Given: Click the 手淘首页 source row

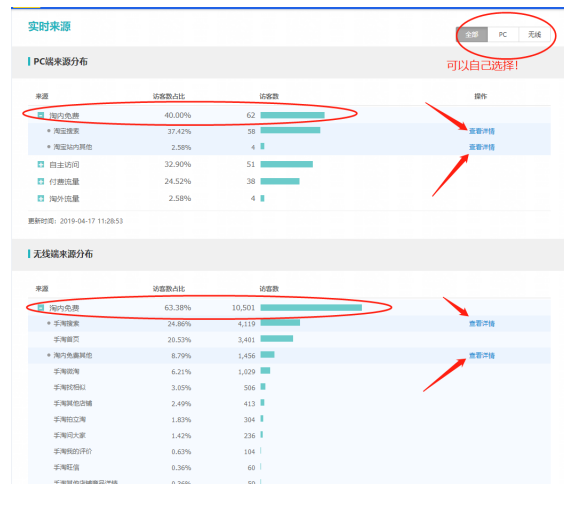Looking at the screenshot, I should click(289, 340).
